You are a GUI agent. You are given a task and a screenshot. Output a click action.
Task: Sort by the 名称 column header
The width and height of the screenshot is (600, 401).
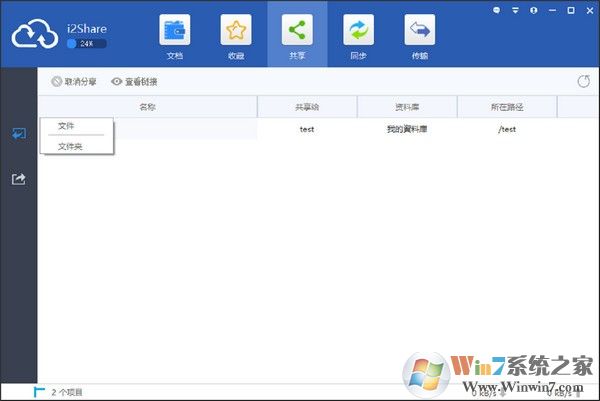click(148, 107)
